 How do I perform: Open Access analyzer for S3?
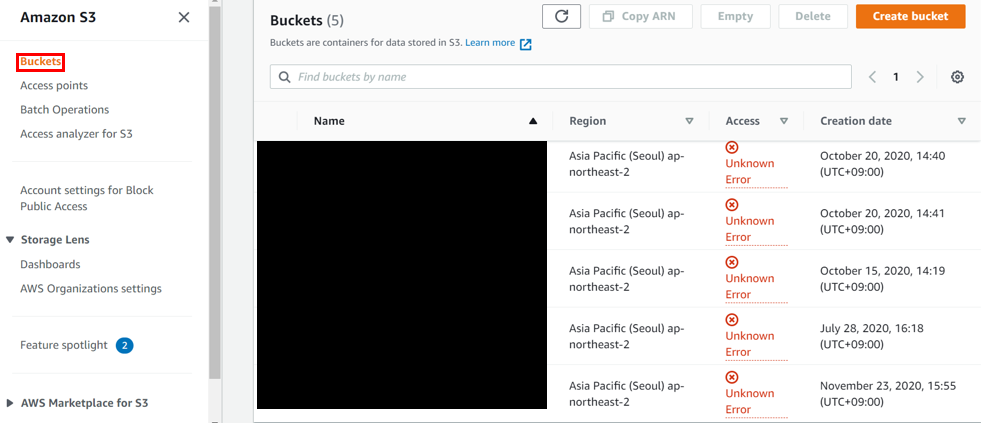point(76,134)
